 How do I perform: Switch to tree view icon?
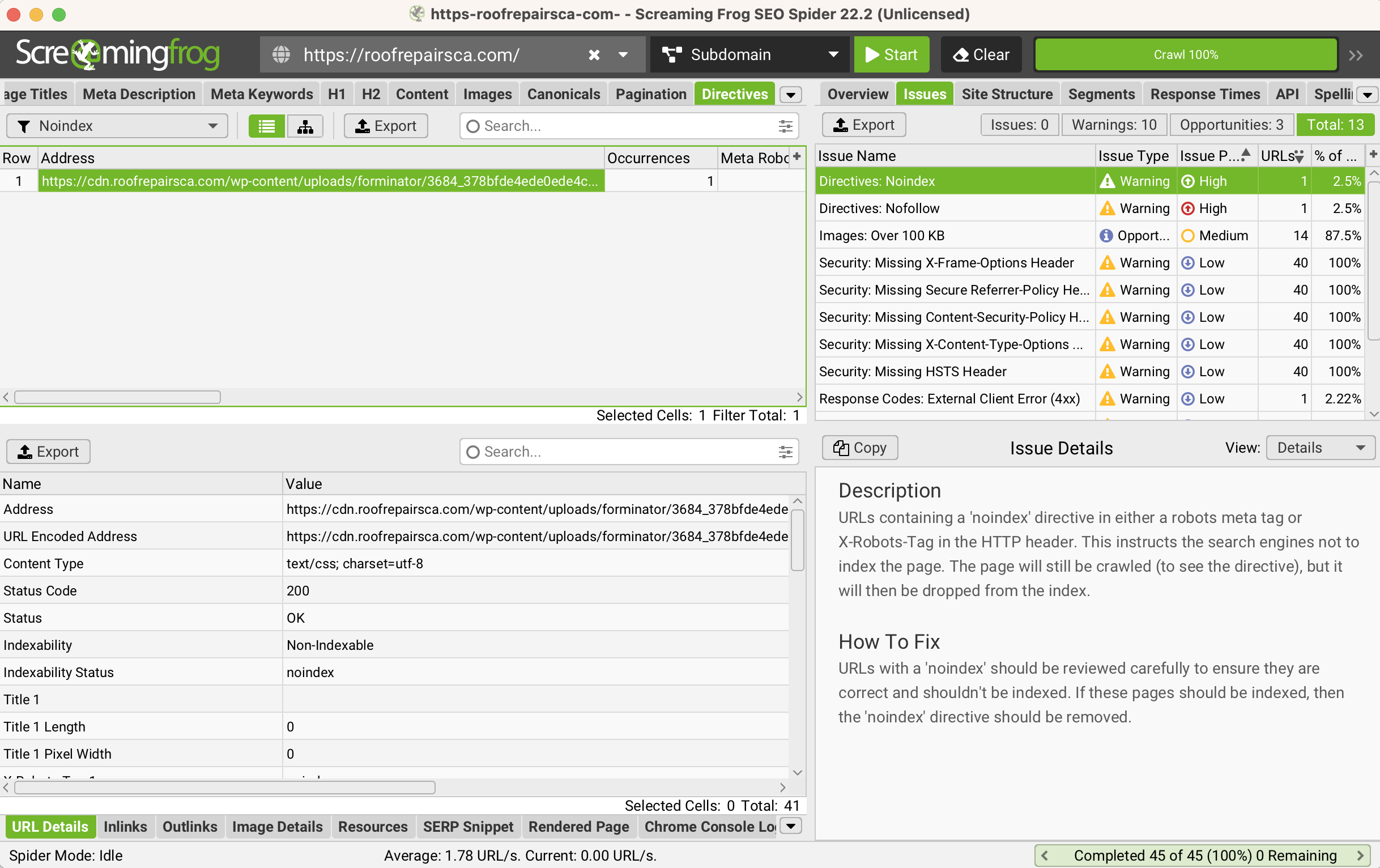(305, 126)
